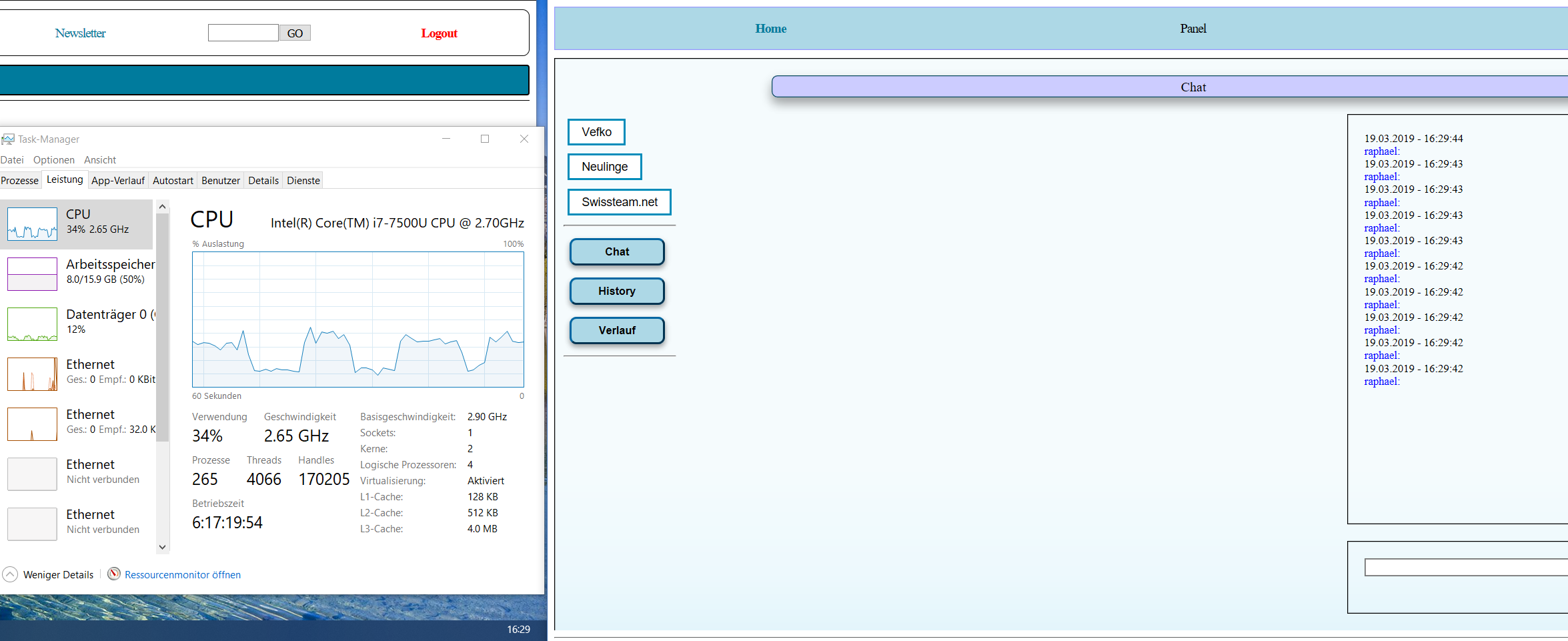Image resolution: width=1568 pixels, height=641 pixels.
Task: Collapse view with Weniger Details arrow
Action: [10, 574]
